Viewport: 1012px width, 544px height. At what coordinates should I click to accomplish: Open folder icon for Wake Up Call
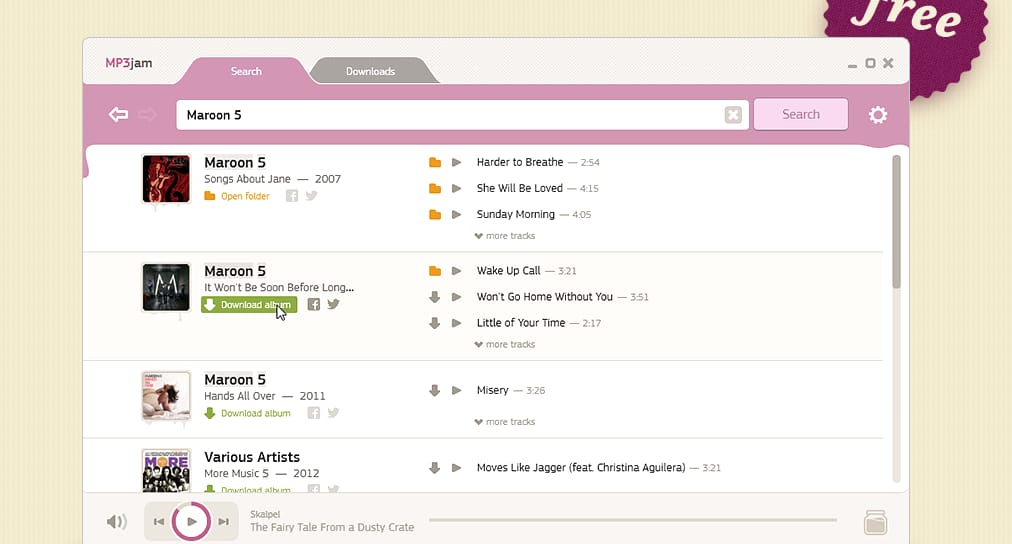[435, 271]
